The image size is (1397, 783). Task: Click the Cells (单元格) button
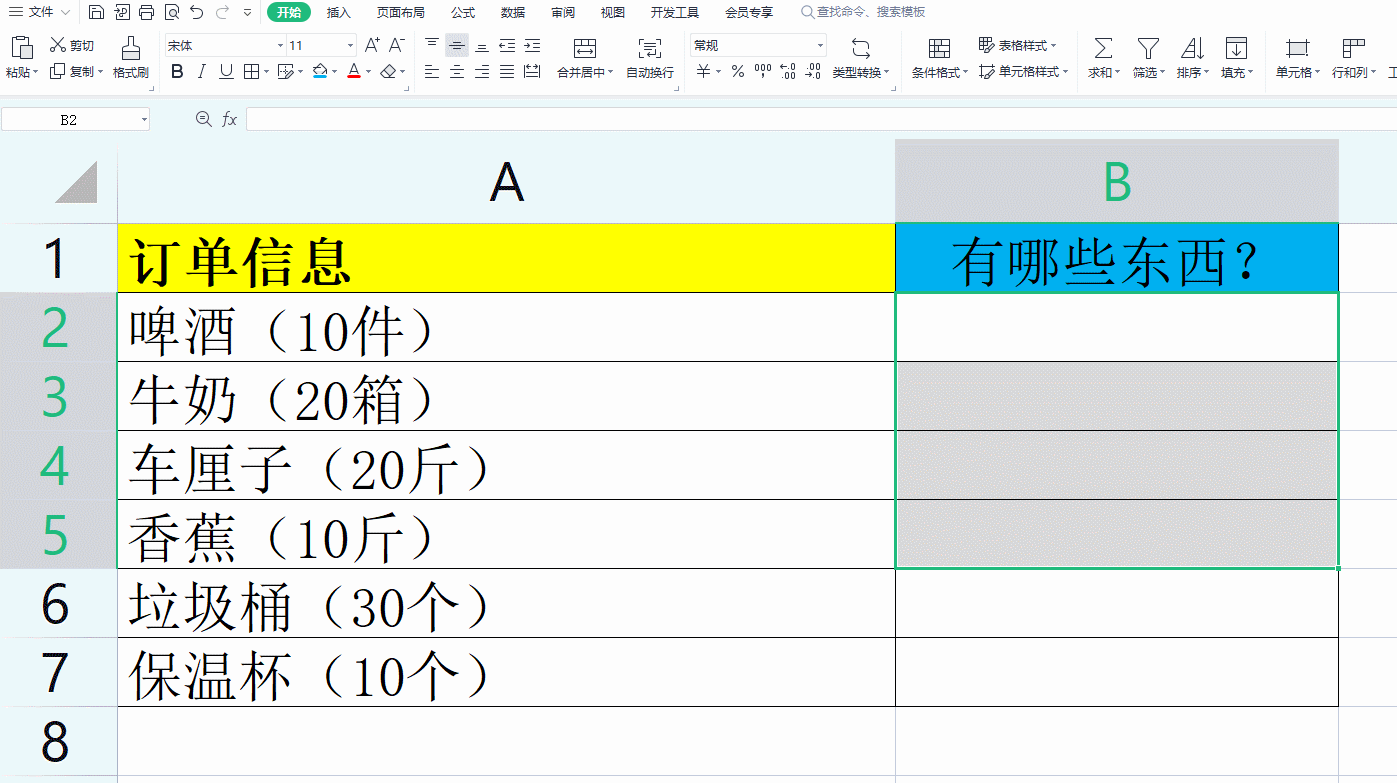coord(1298,58)
